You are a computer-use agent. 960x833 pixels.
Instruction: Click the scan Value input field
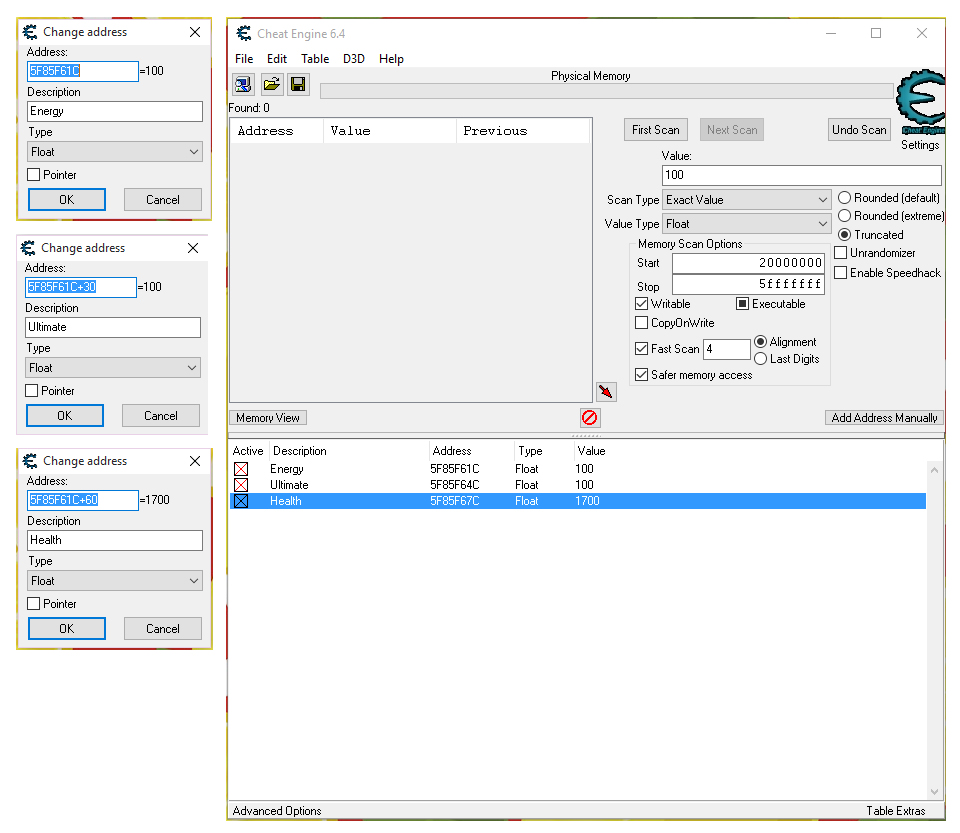tap(801, 175)
